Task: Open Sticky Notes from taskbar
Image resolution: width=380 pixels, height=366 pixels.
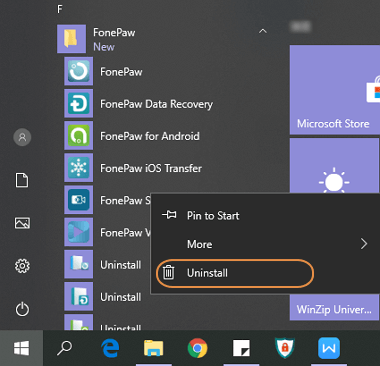Action: click(x=241, y=348)
